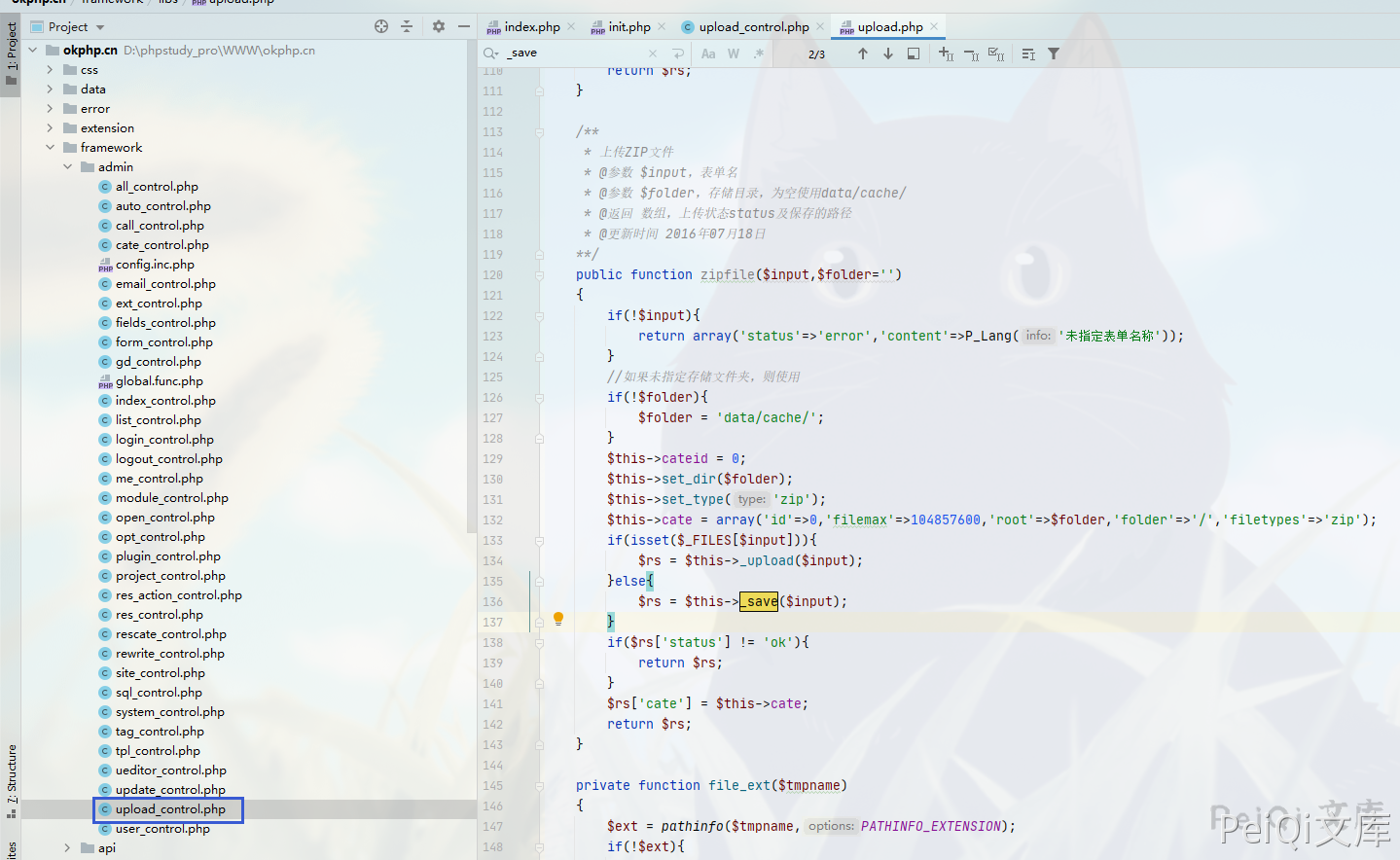Viewport: 1400px width, 860px height.
Task: Jump to next search occurrence arrow
Action: point(887,54)
